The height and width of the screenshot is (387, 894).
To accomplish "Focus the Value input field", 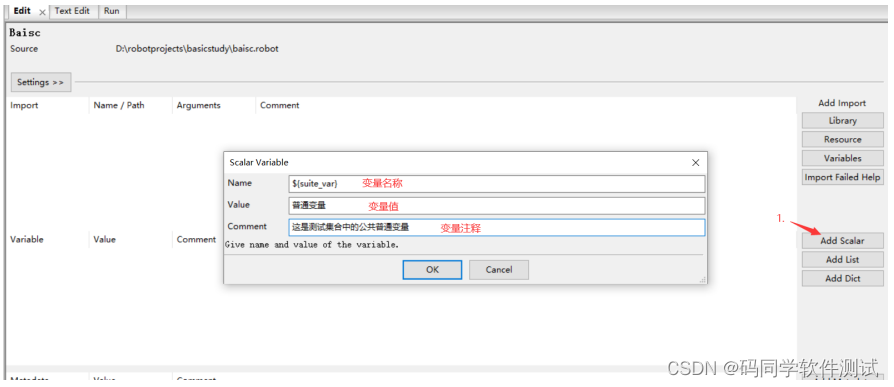I will 497,205.
